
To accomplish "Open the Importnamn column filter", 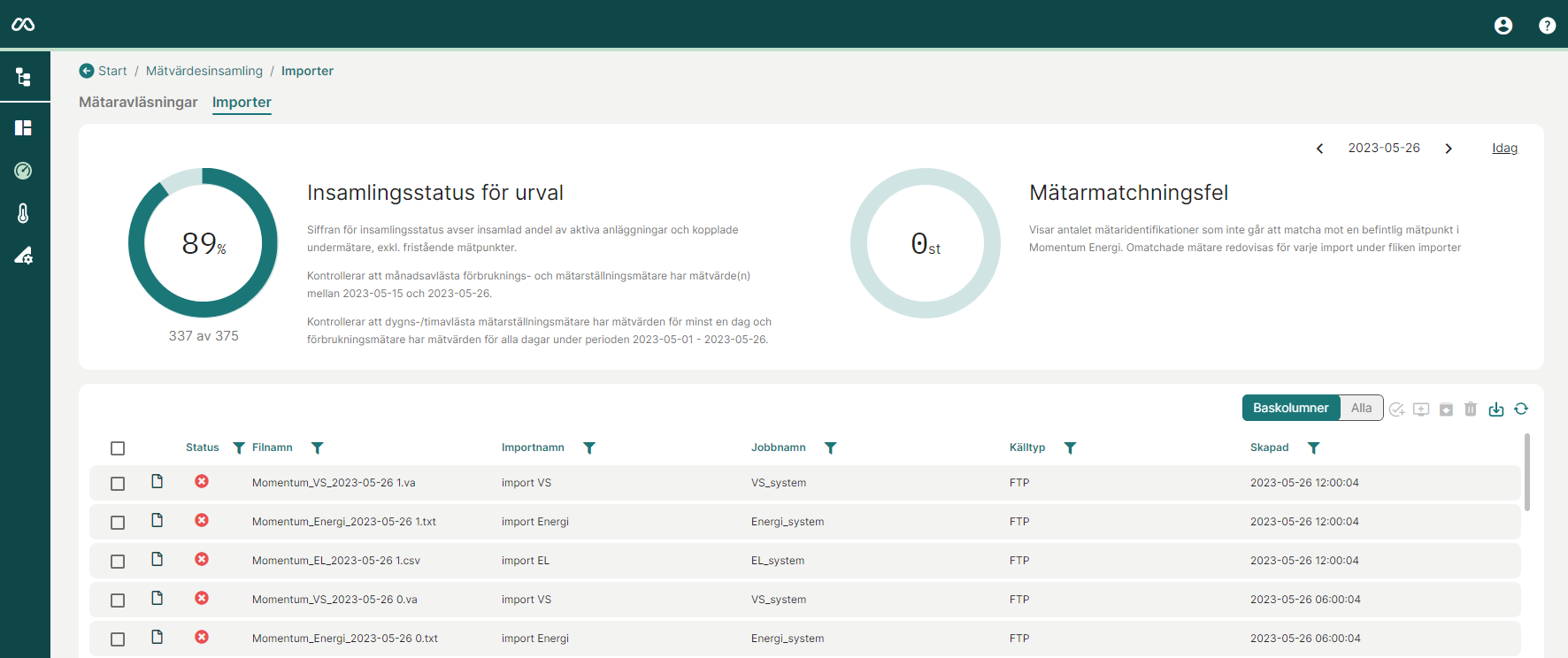I will click(589, 448).
